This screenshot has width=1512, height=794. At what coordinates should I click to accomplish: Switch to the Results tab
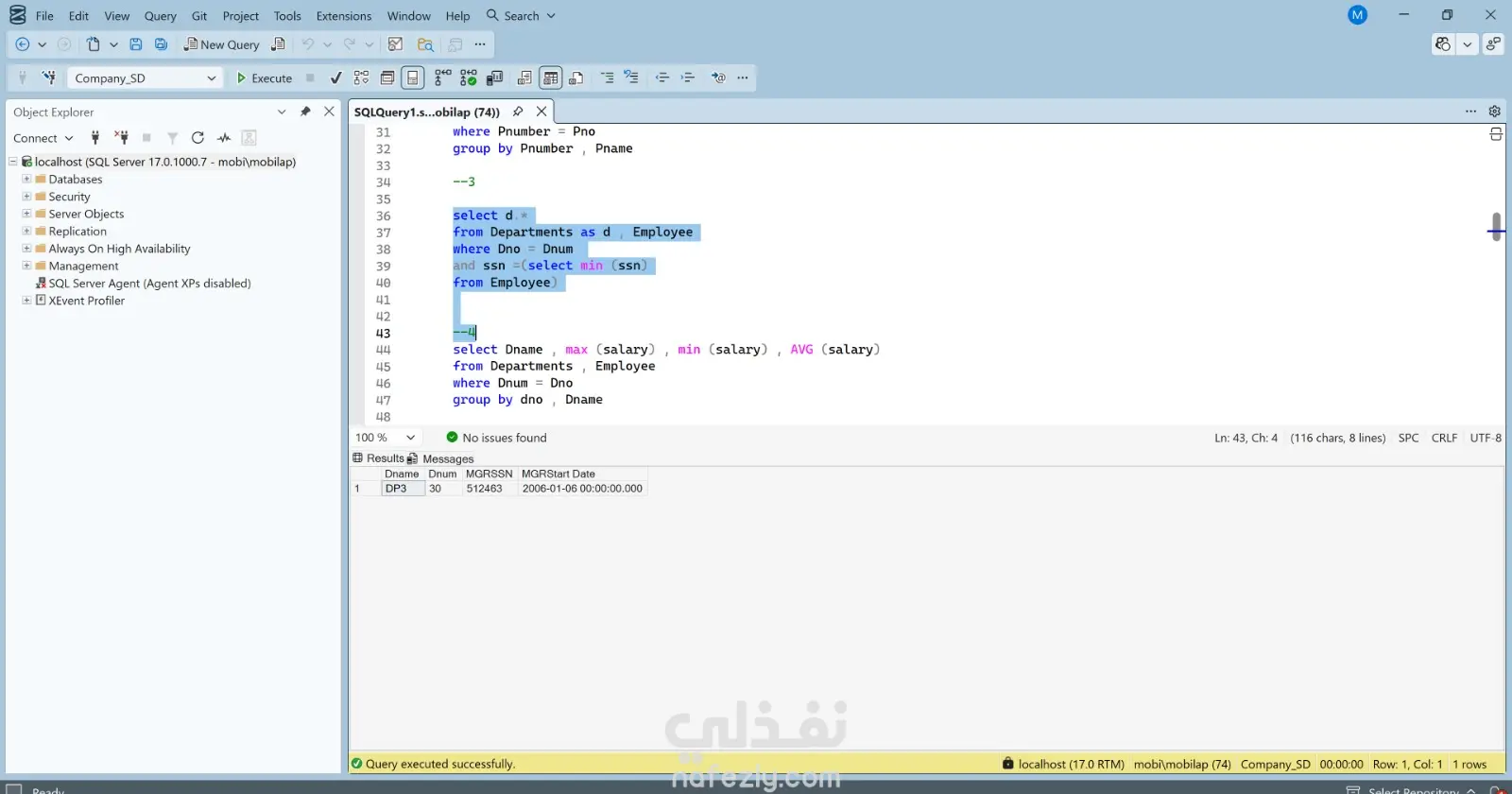[x=378, y=458]
